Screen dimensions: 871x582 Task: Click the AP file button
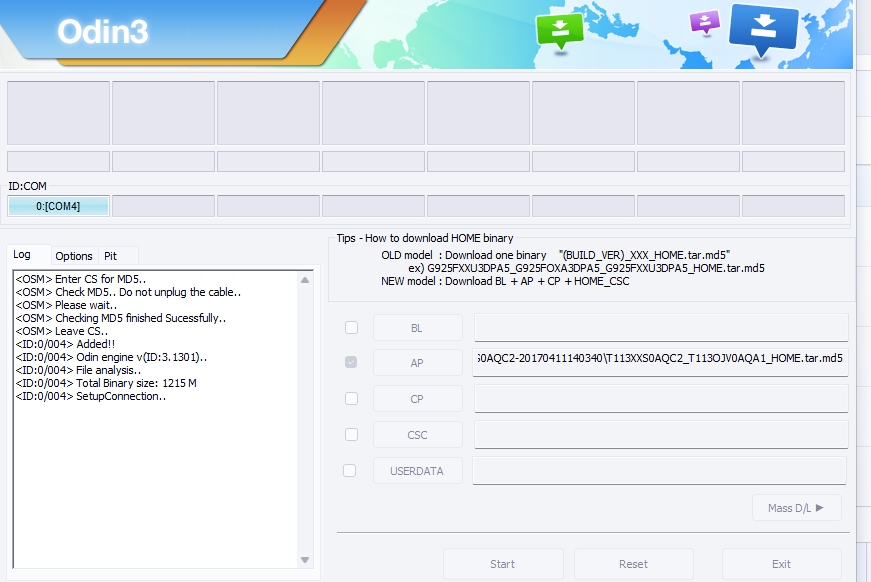tap(417, 363)
